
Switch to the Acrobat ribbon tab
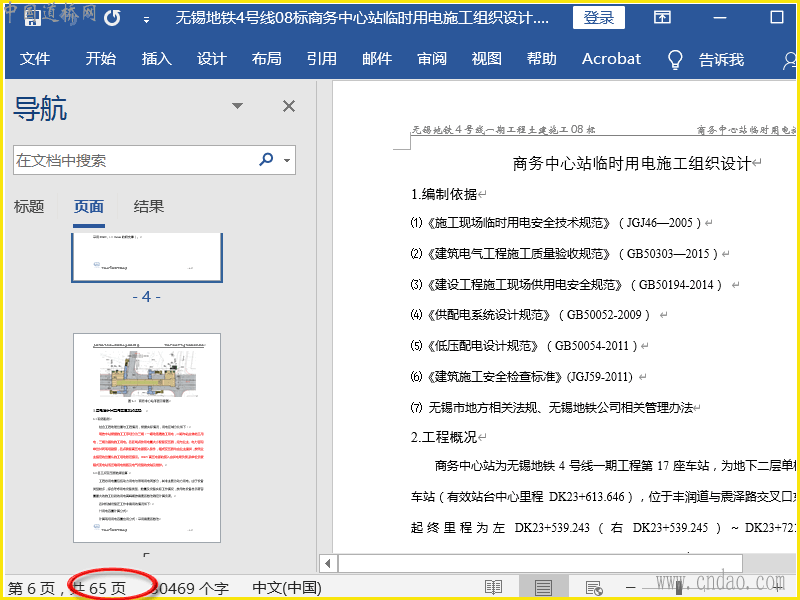click(611, 59)
